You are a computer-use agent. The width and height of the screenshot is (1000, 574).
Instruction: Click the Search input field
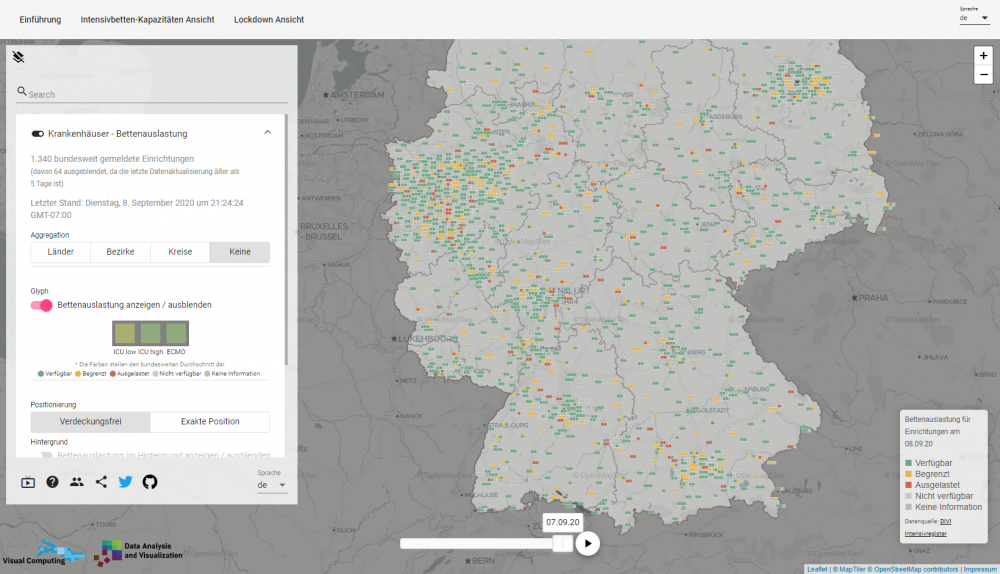155,95
